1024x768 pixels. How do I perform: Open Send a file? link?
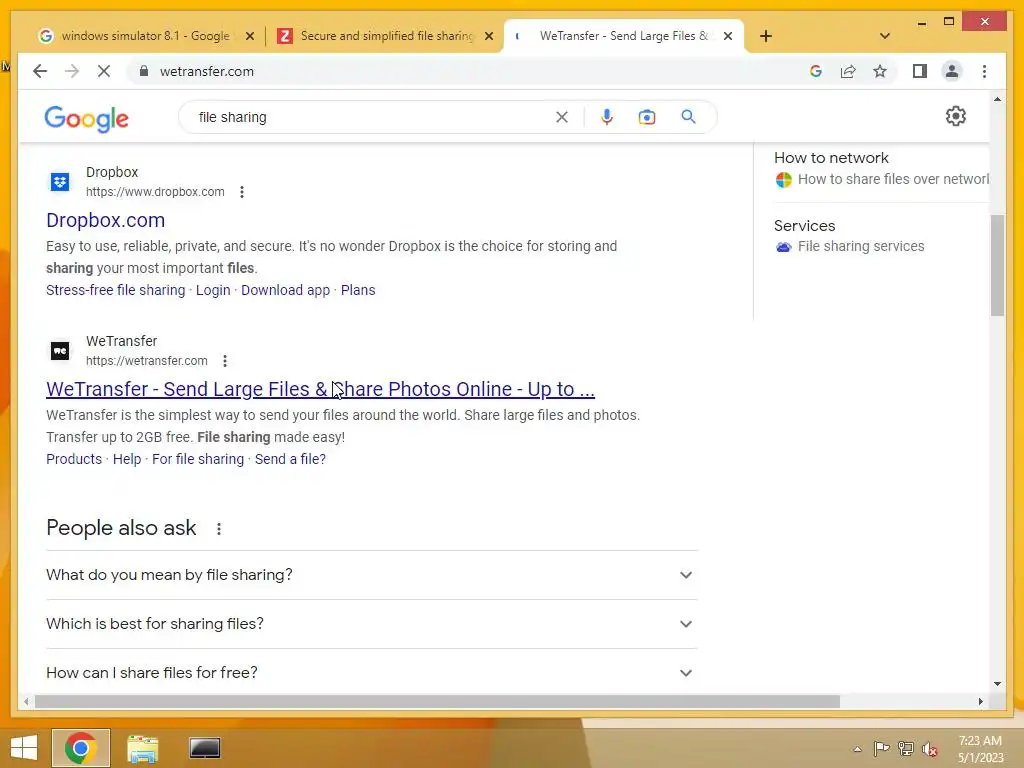[x=290, y=459]
